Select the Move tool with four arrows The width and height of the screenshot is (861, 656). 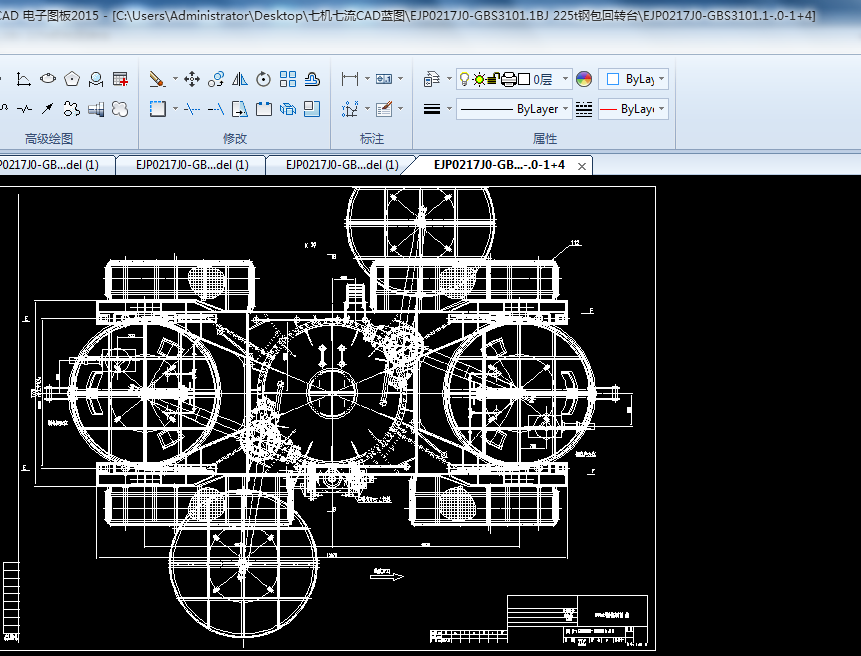point(192,79)
